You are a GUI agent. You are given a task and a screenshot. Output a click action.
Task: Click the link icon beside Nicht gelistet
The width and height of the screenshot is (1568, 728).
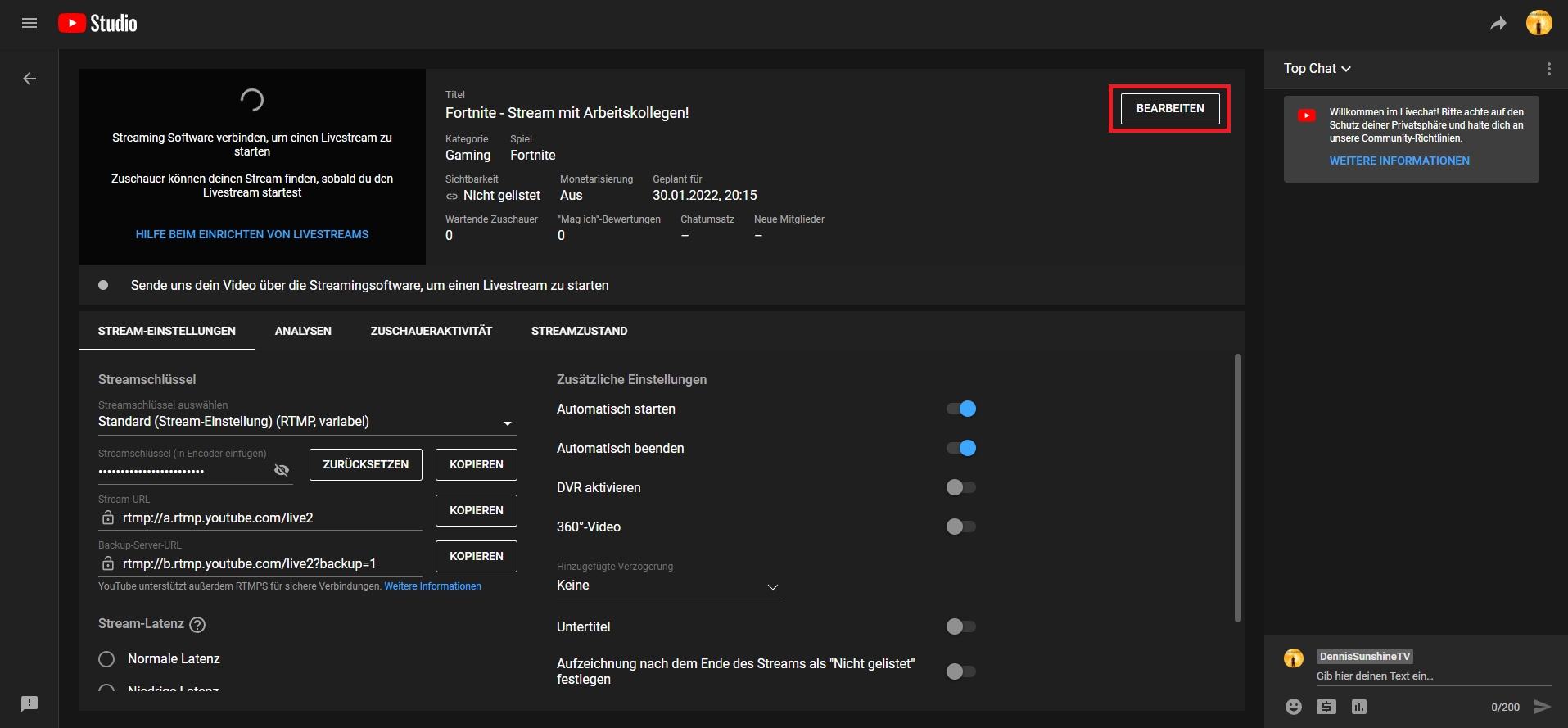452,197
